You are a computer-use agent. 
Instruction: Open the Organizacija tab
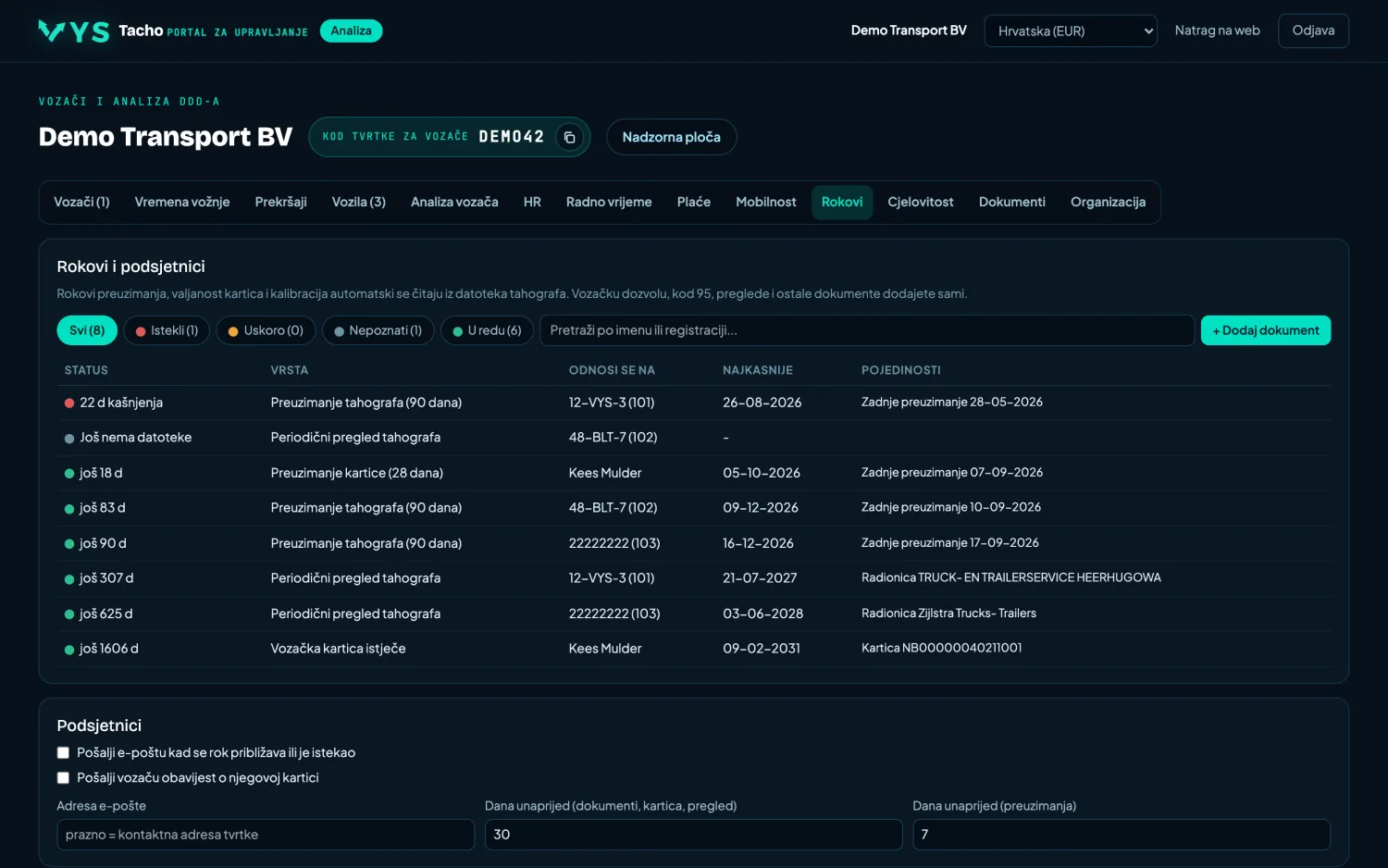pyautogui.click(x=1108, y=202)
